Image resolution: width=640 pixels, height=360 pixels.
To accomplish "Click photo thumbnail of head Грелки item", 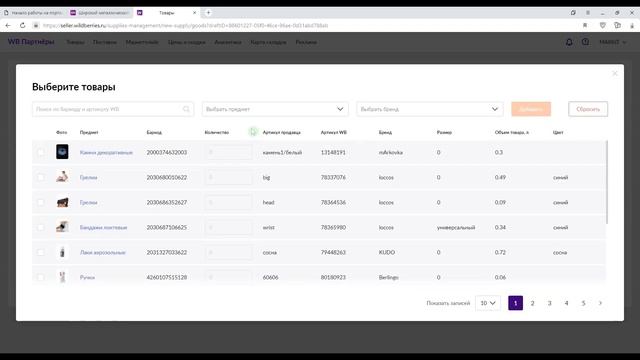I will pyautogui.click(x=62, y=202).
